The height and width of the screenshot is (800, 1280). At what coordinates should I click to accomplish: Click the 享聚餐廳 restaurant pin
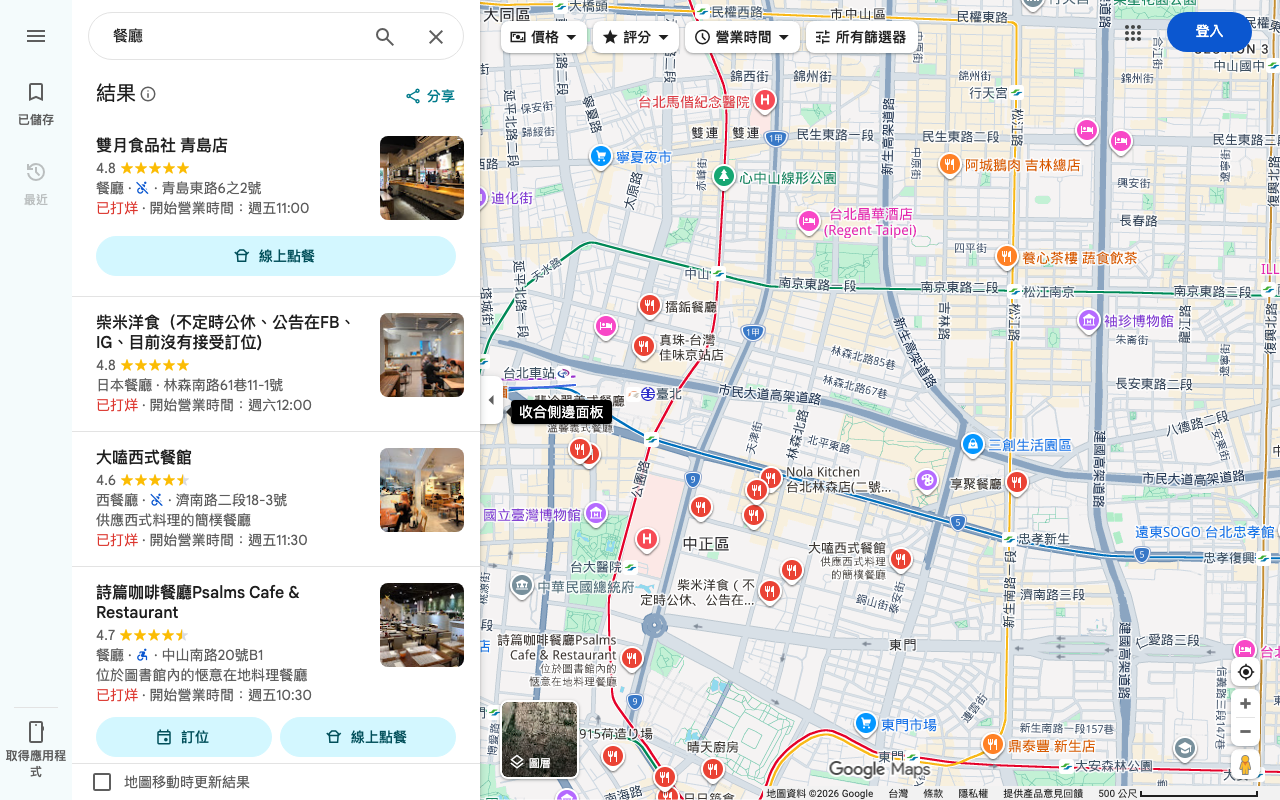pyautogui.click(x=1017, y=483)
